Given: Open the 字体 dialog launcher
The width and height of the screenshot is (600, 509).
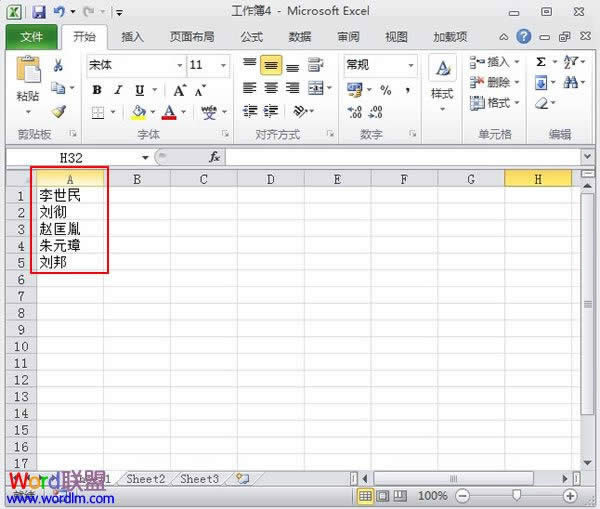Looking at the screenshot, I should pos(225,134).
